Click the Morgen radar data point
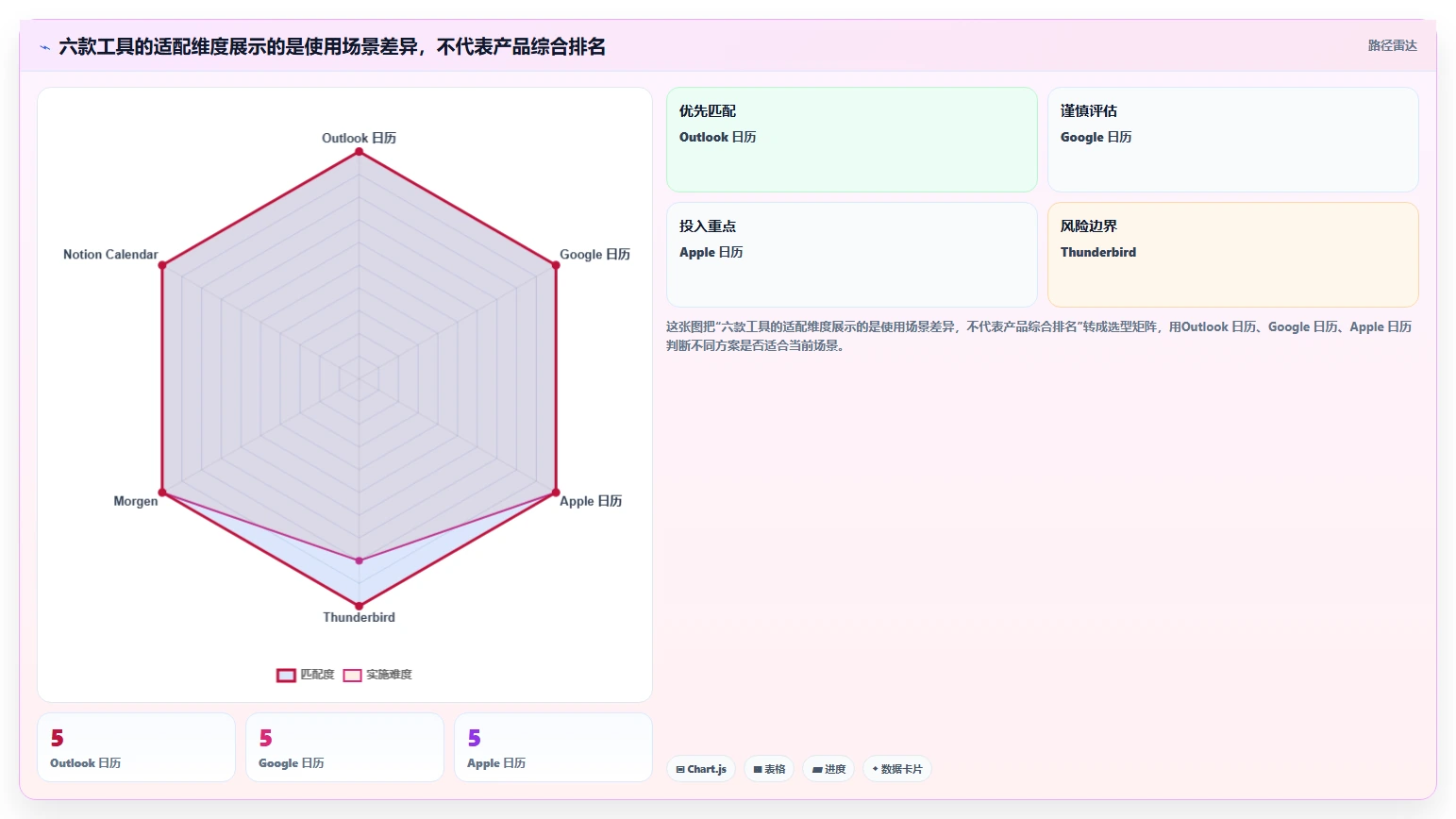Screen dimensions: 1456x819 [162, 493]
